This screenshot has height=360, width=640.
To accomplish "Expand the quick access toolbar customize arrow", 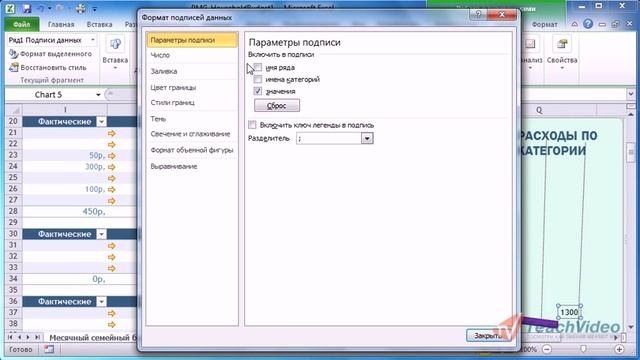I will click(x=95, y=9).
